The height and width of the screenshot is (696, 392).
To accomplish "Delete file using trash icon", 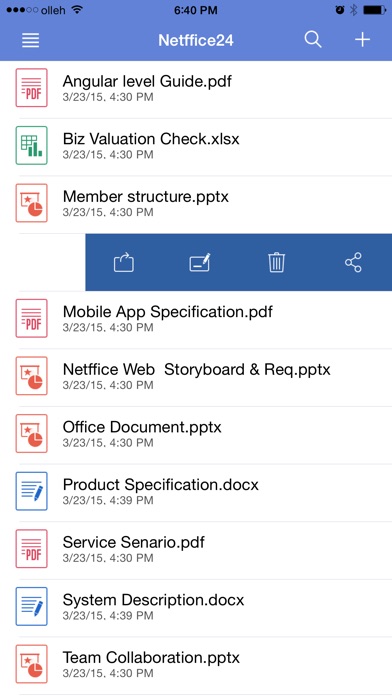I will click(276, 262).
